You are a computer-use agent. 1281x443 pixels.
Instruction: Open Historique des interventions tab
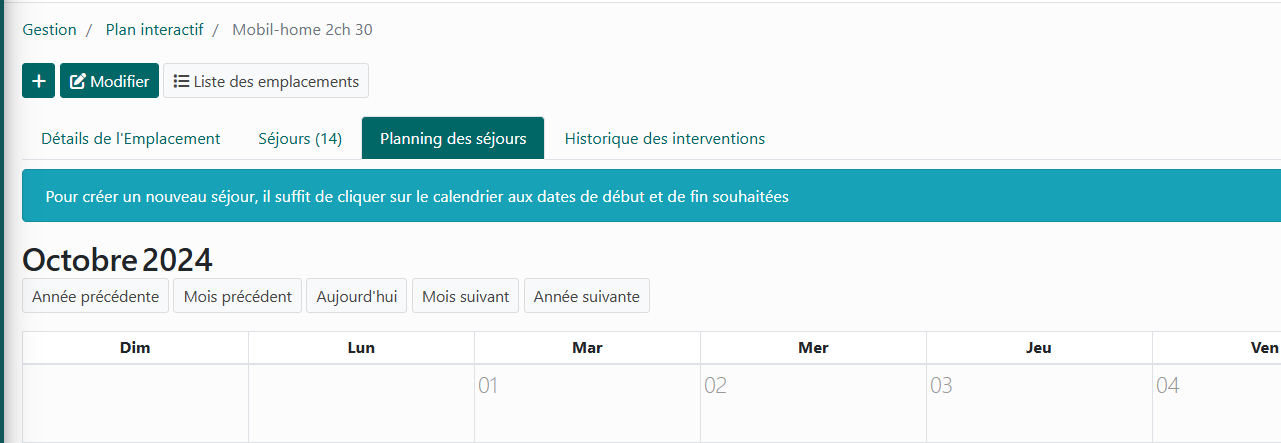665,139
